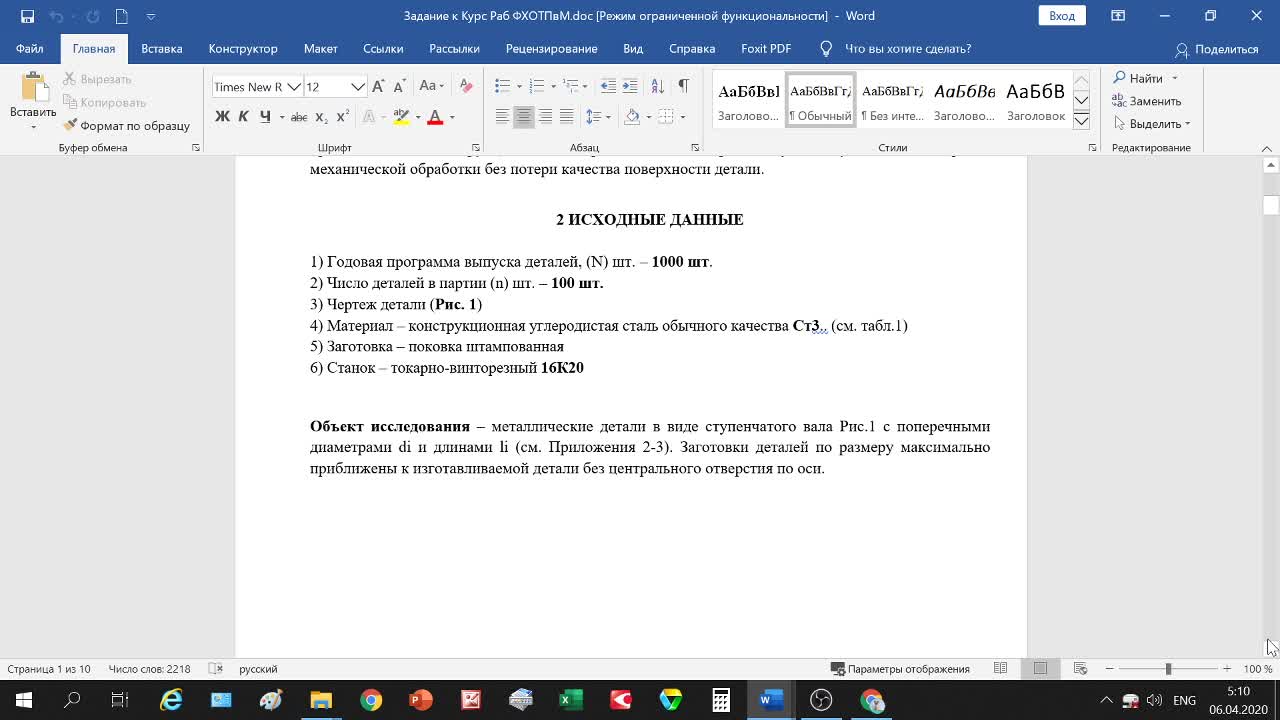Open the Выделить dropdown
Image resolution: width=1280 pixels, height=720 pixels.
tap(1152, 124)
